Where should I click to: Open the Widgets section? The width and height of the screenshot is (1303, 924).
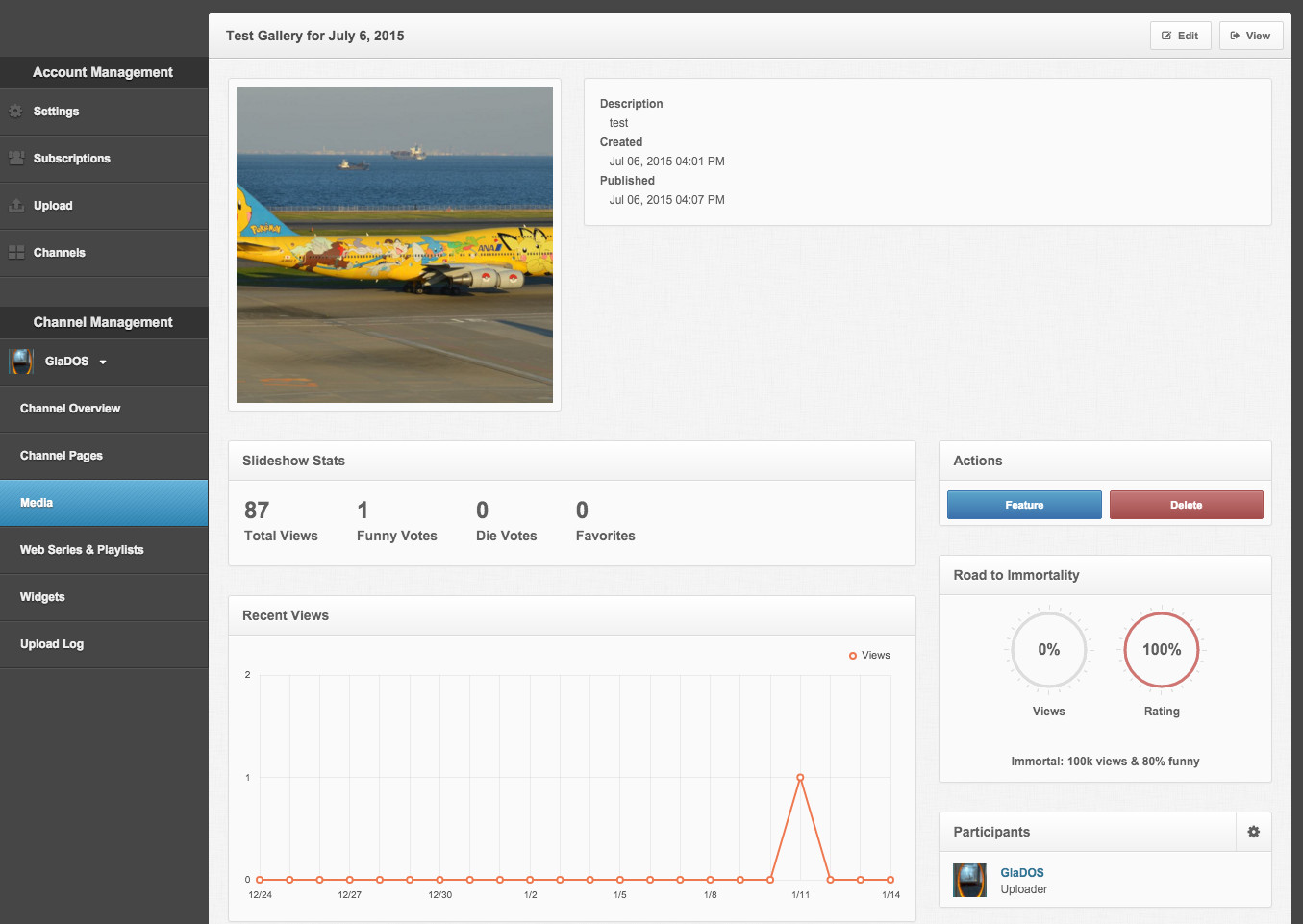coord(104,597)
